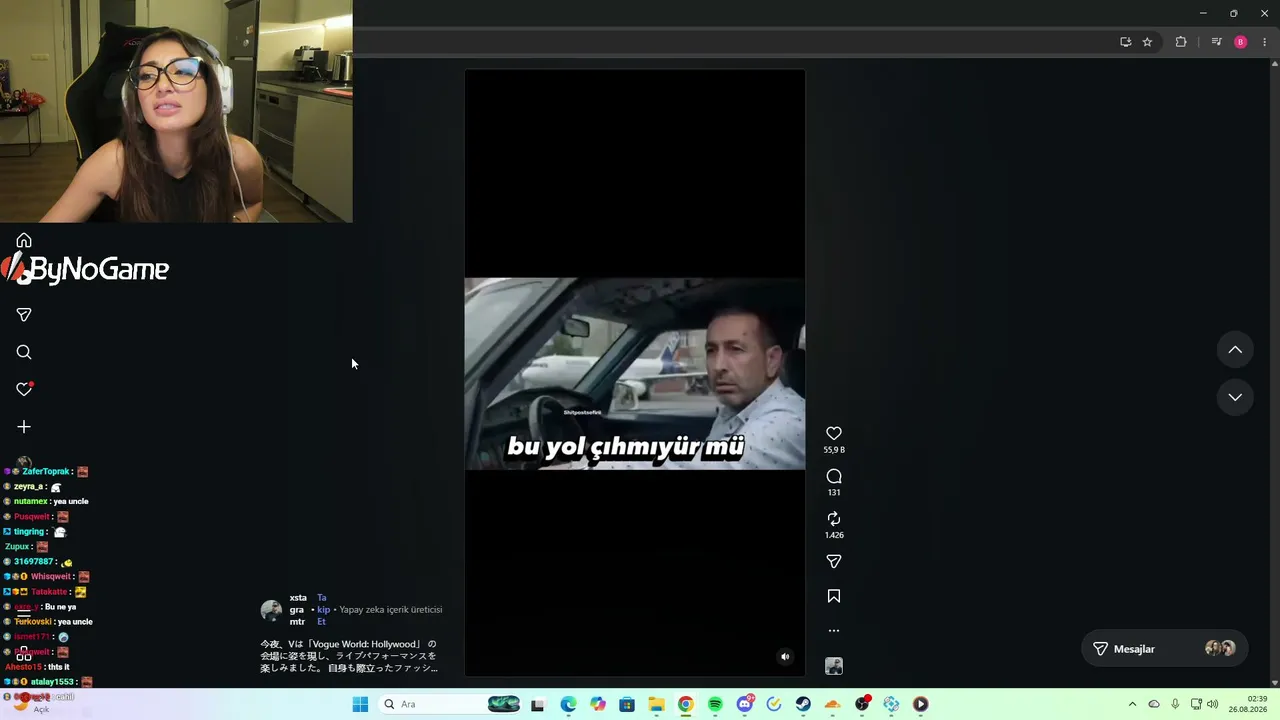The image size is (1280, 720).
Task: Open Chrome extensions puzzle icon
Action: point(1181,42)
